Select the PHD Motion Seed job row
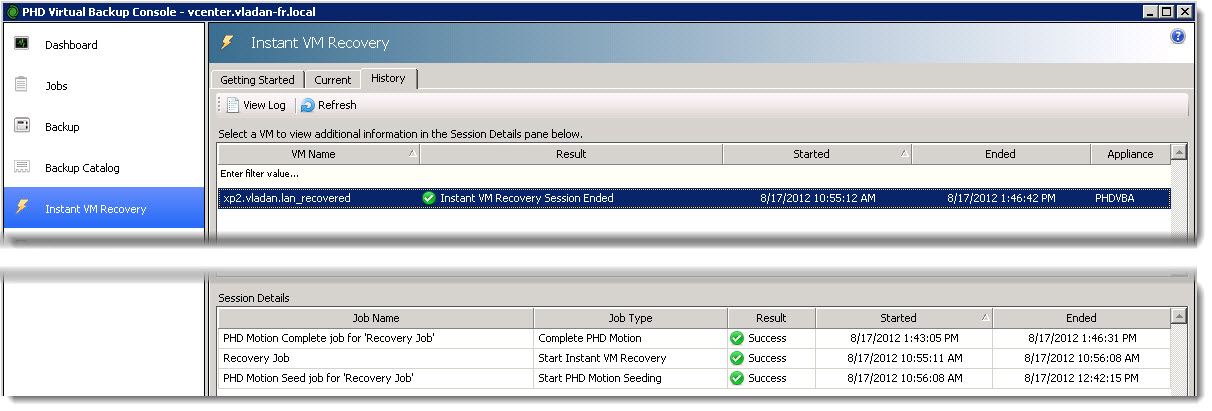1212x411 pixels. [x=694, y=378]
